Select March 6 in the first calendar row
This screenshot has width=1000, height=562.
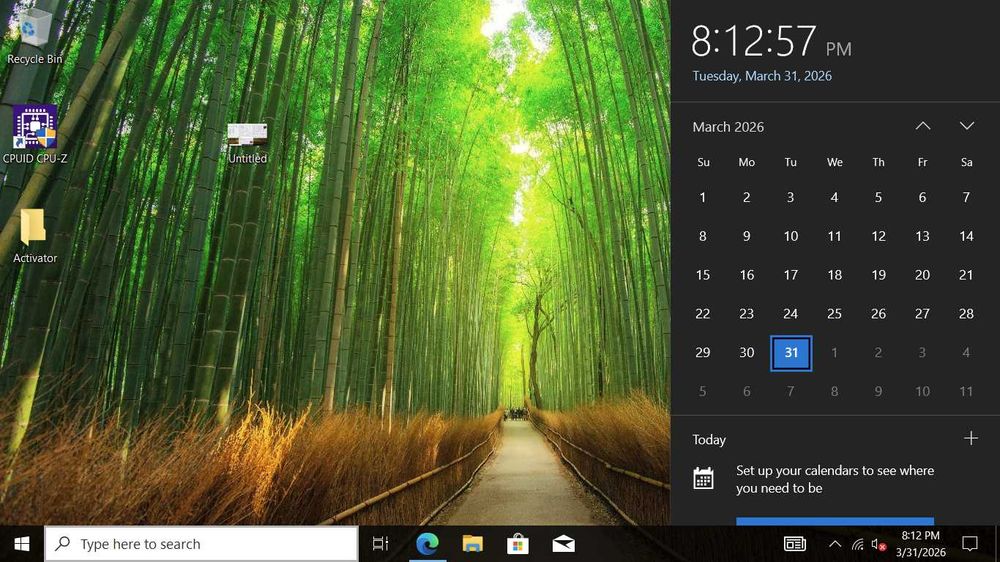coord(922,198)
